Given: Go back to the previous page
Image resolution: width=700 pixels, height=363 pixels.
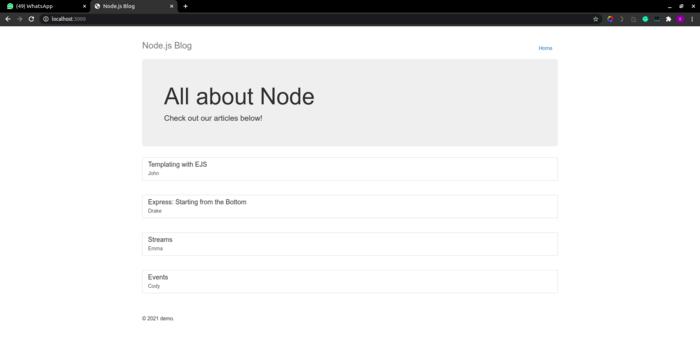Looking at the screenshot, I should pyautogui.click(x=8, y=19).
